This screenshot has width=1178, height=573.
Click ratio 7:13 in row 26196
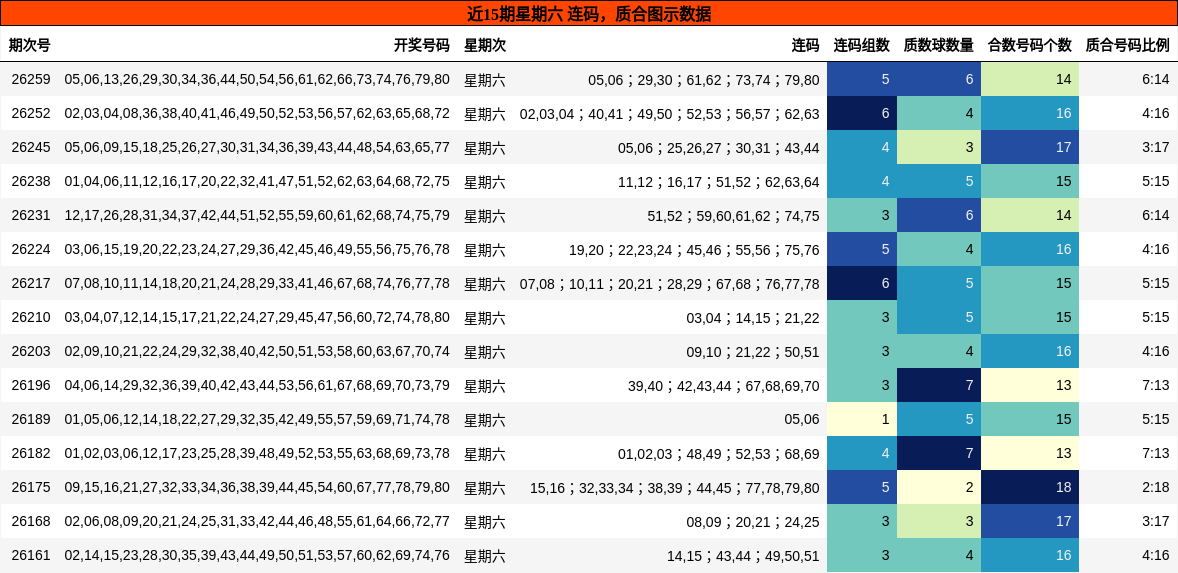click(1155, 385)
